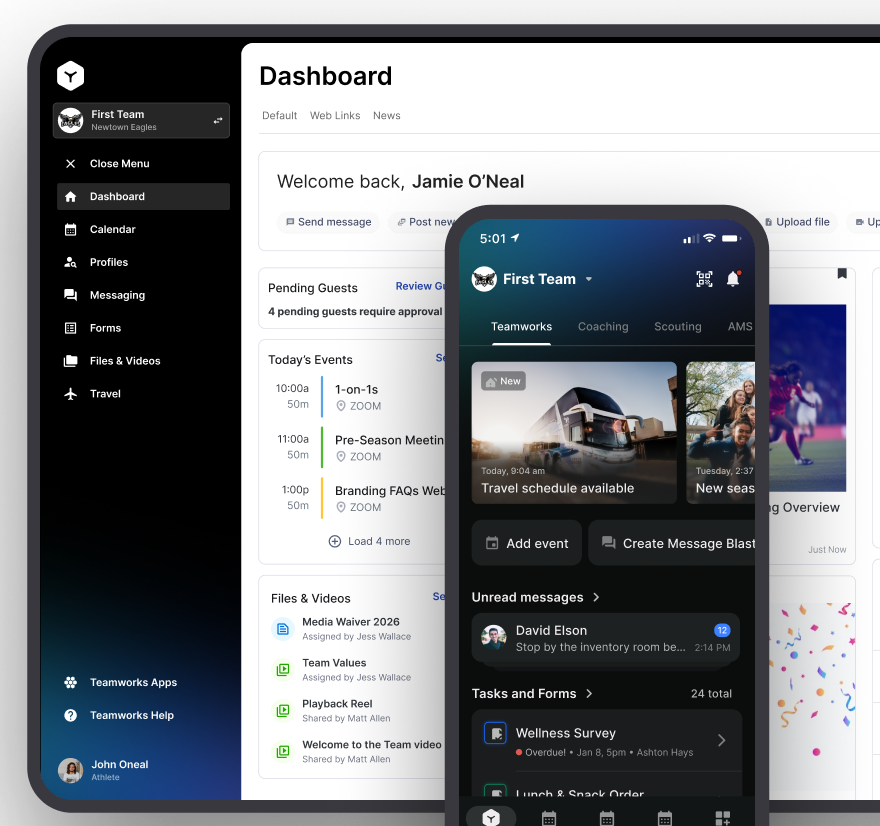Expand Tasks and Forms section
Screen dimensions: 880x826
(x=589, y=693)
